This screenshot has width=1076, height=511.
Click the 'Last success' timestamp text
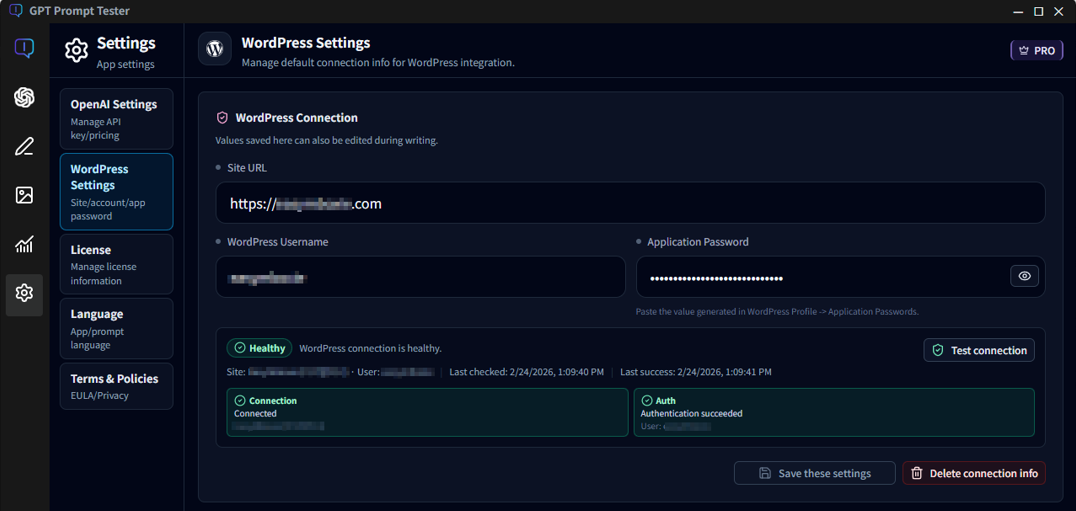point(696,372)
